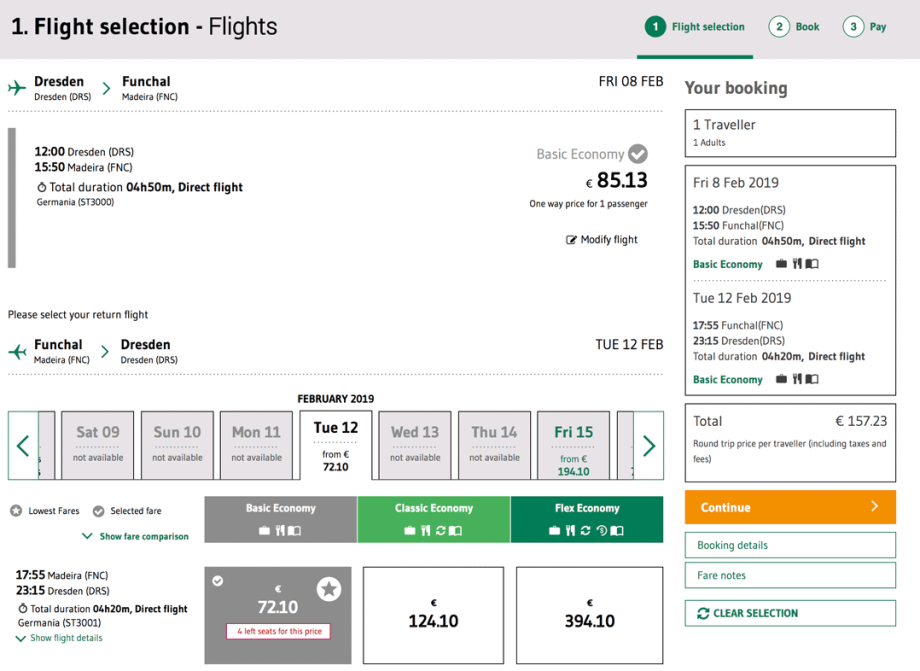The image size is (920, 671).
Task: Open Booking details
Action: pyautogui.click(x=790, y=545)
